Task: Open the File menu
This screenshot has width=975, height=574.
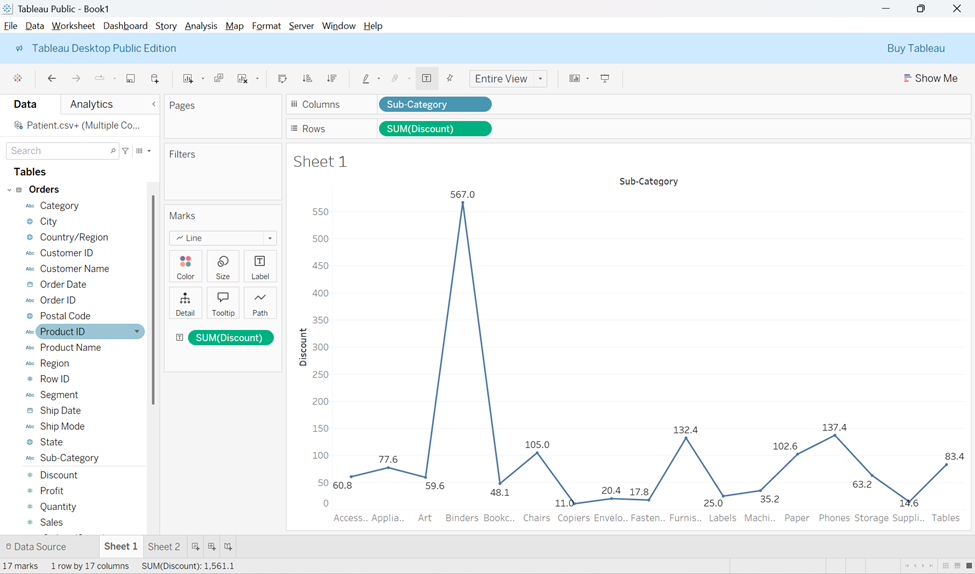Action: pyautogui.click(x=11, y=25)
